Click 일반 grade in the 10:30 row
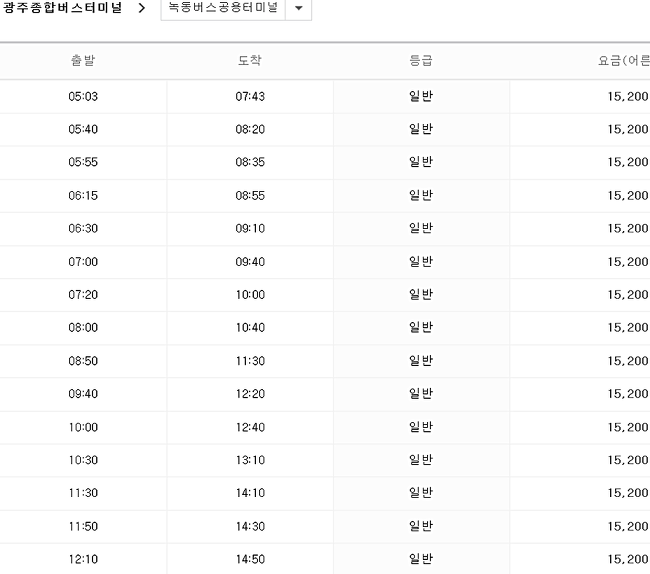Image resolution: width=650 pixels, height=574 pixels. point(421,460)
